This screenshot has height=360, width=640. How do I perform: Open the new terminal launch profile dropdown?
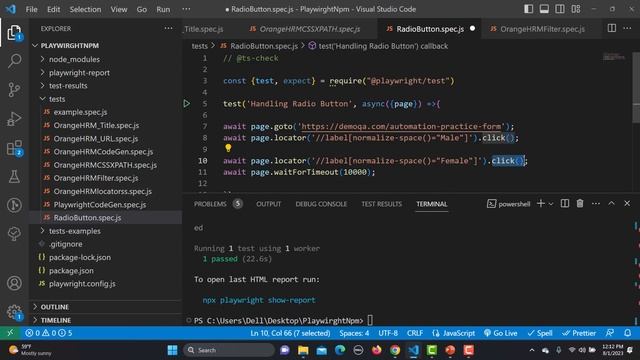[551, 203]
